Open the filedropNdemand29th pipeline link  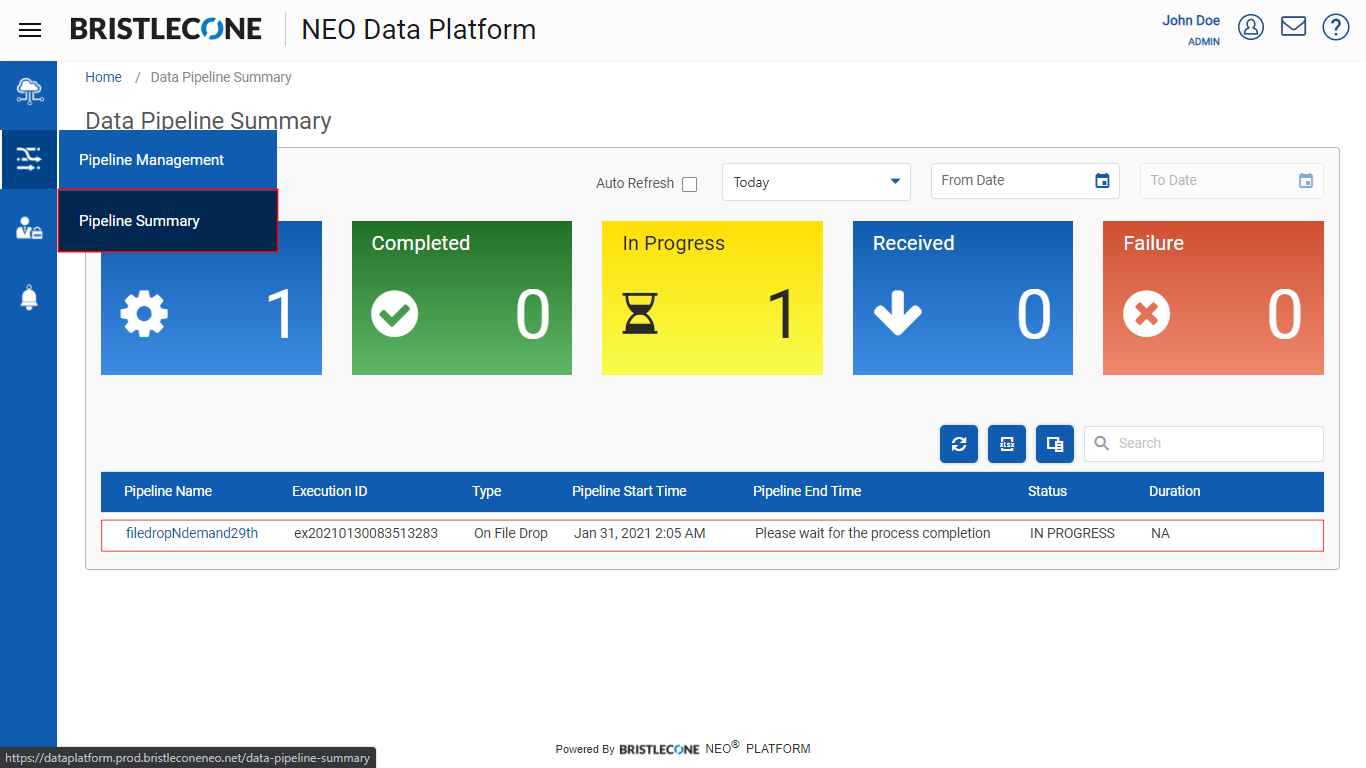[192, 533]
